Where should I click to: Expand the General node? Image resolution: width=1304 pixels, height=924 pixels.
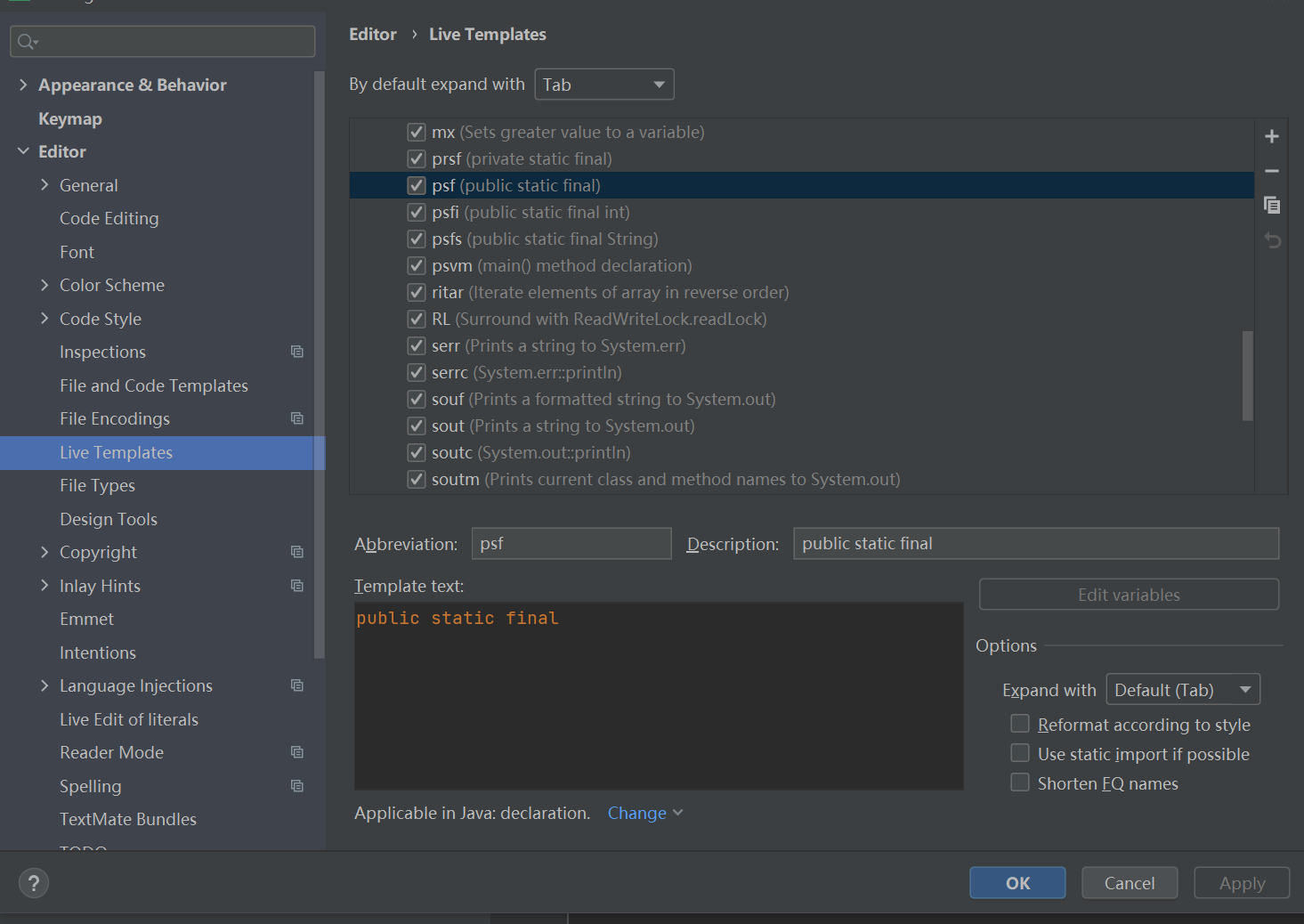pos(45,185)
